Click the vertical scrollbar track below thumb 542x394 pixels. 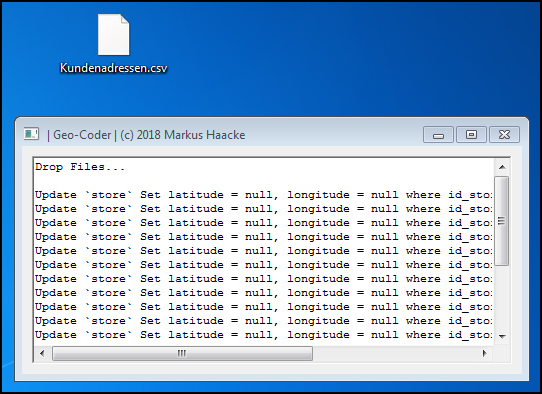[x=502, y=297]
